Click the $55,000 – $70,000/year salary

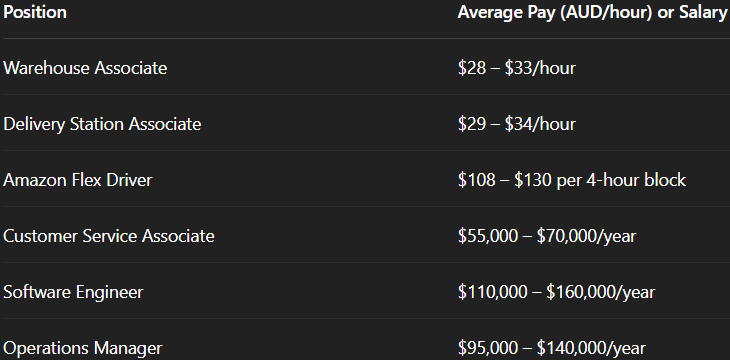pos(547,236)
